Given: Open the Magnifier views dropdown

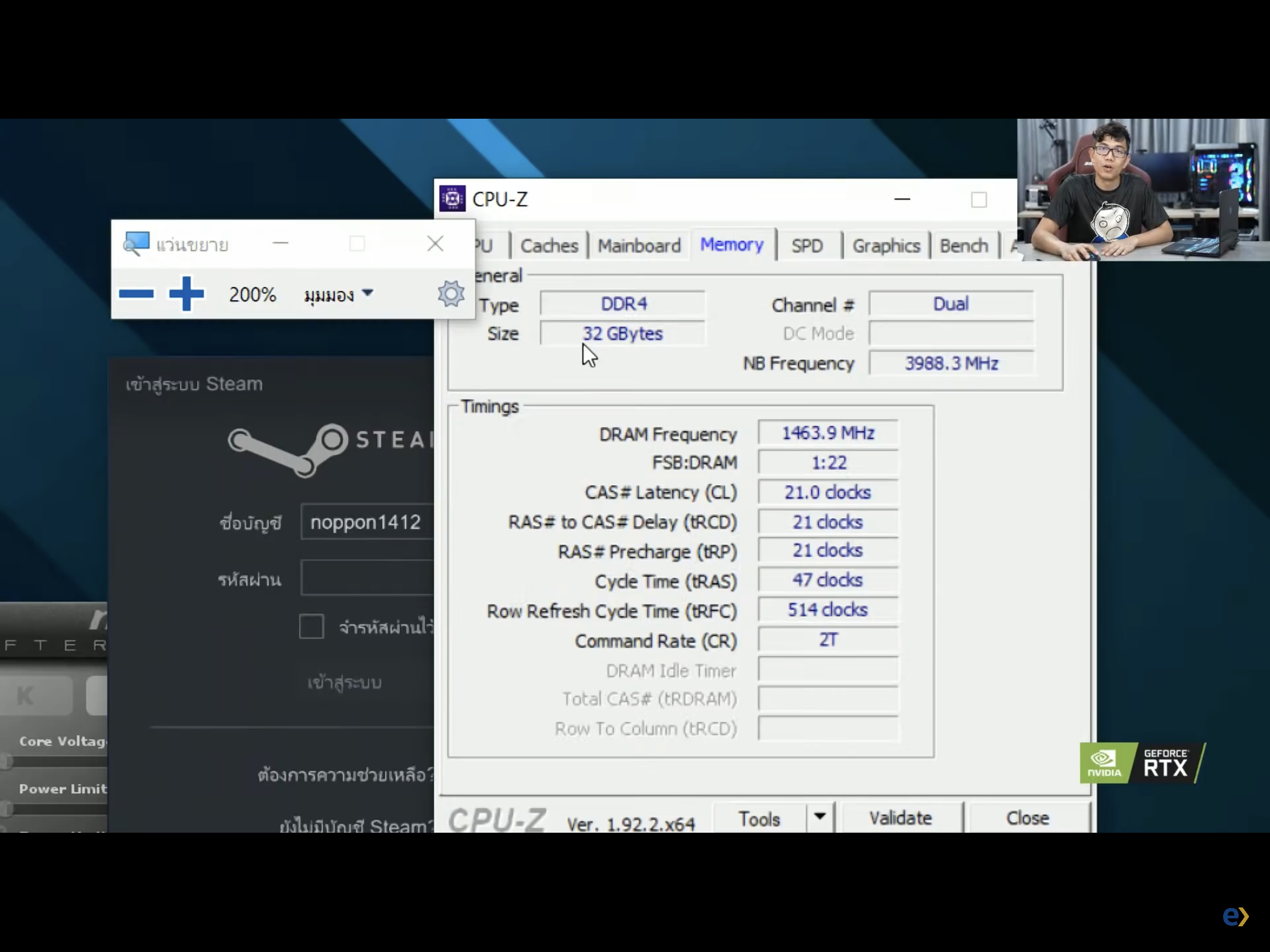Looking at the screenshot, I should point(339,295).
